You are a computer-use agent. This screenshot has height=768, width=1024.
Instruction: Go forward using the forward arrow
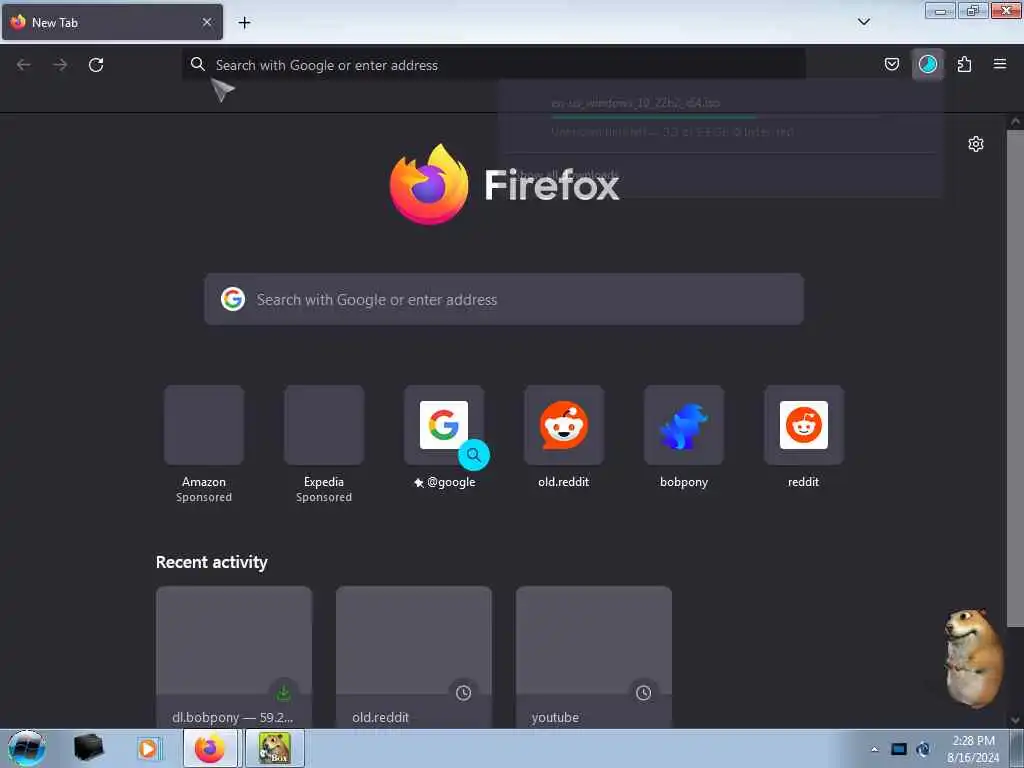click(x=60, y=65)
